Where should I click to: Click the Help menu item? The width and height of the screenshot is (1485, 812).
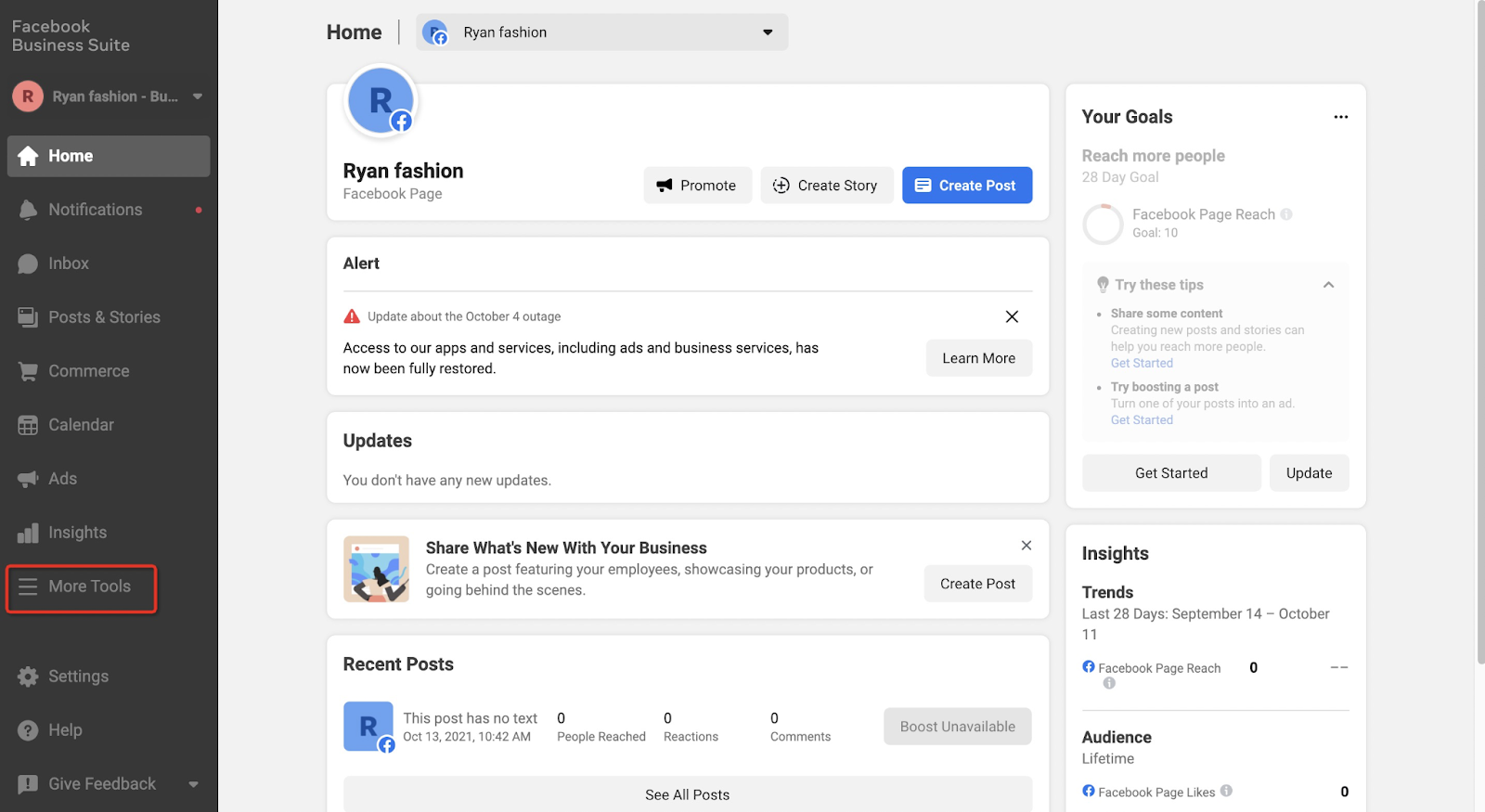click(x=109, y=730)
